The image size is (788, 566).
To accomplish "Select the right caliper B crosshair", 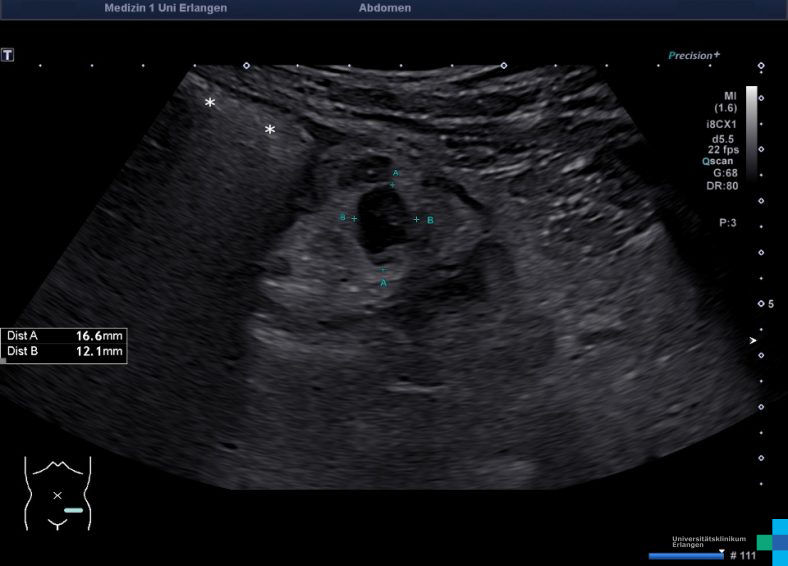I will click(x=417, y=219).
